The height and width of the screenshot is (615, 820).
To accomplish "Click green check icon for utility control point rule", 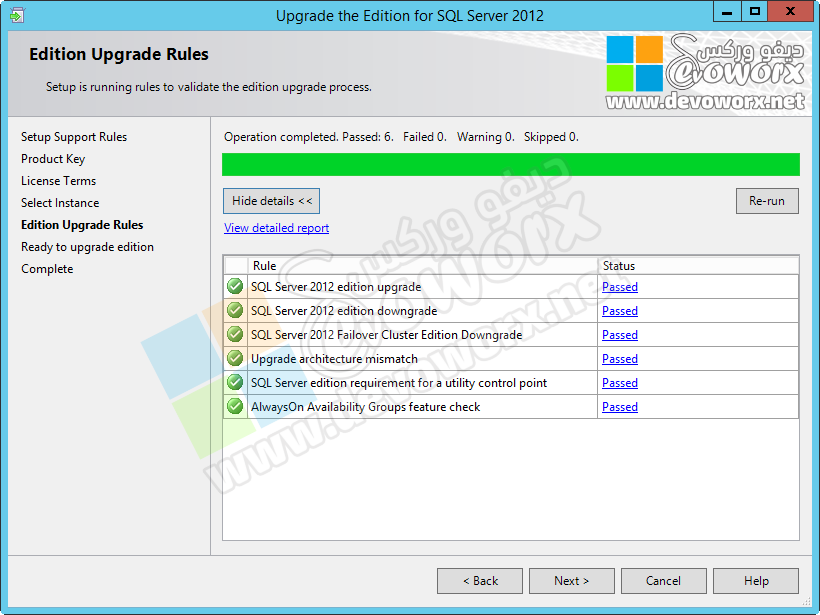I will coord(235,382).
